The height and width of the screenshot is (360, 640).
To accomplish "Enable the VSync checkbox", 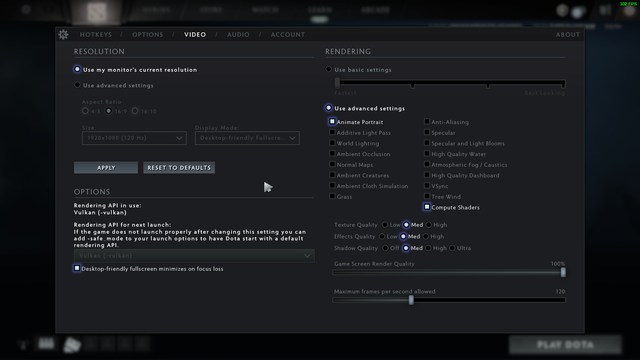I will (427, 185).
